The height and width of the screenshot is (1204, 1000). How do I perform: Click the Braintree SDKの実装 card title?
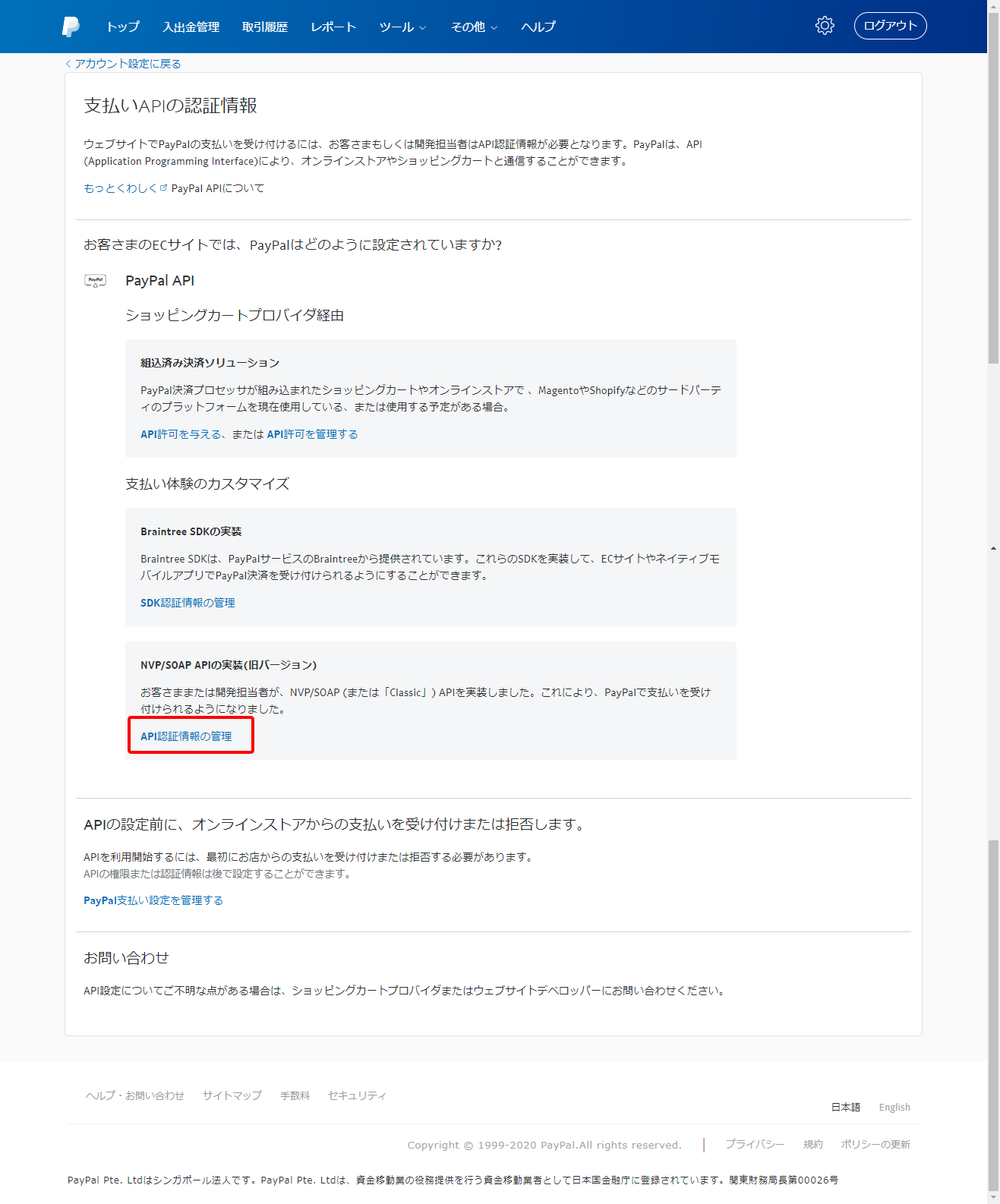pos(191,531)
